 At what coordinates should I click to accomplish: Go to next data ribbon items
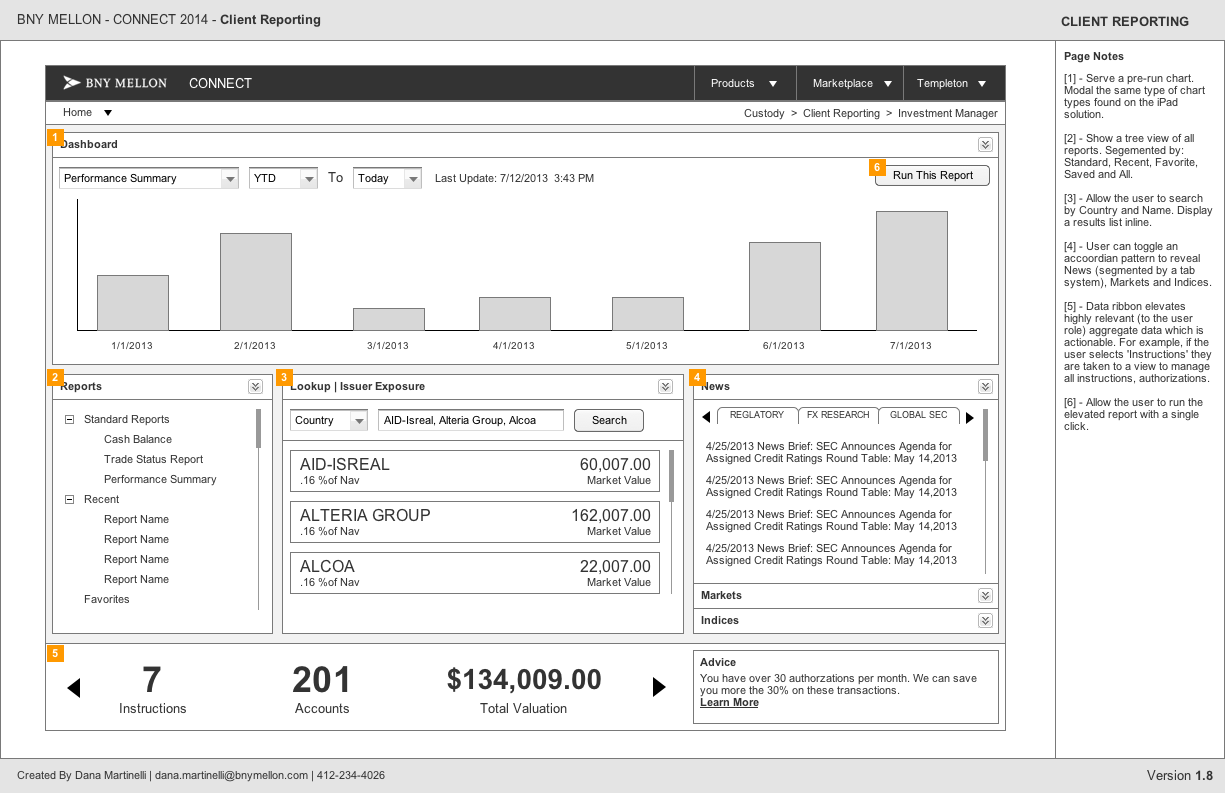[x=659, y=687]
